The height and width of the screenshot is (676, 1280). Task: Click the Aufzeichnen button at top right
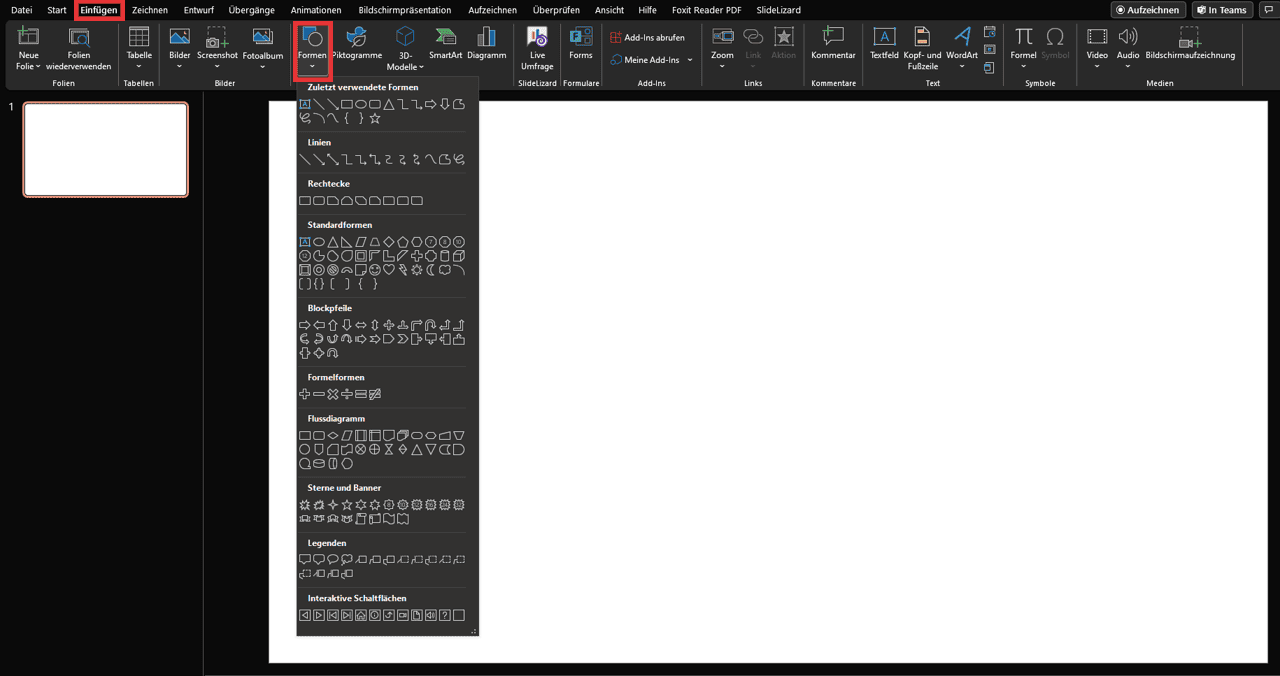[x=1148, y=10]
